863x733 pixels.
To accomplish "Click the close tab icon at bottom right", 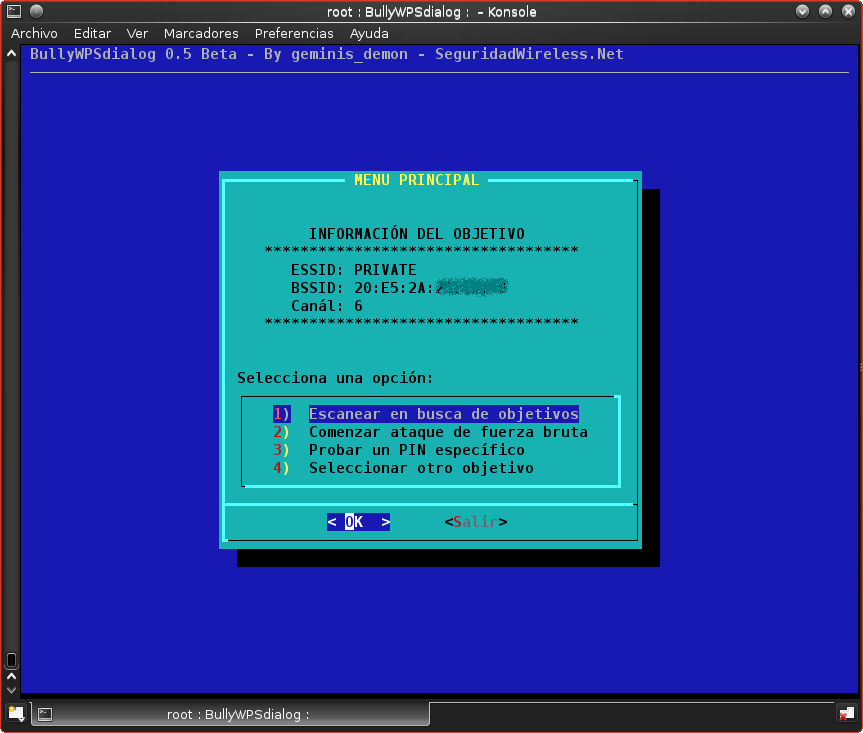I will coord(846,713).
